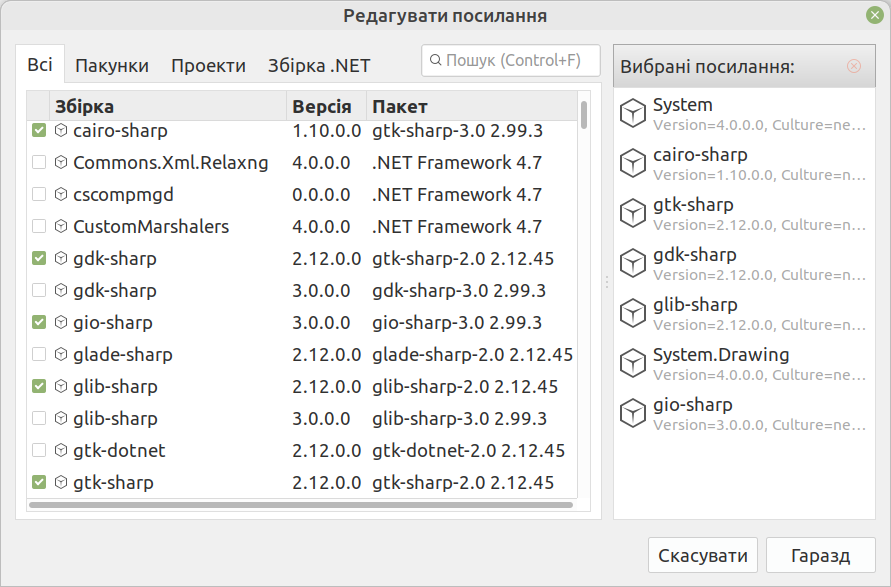
Task: Clear selected references with red X icon
Action: coord(853,66)
